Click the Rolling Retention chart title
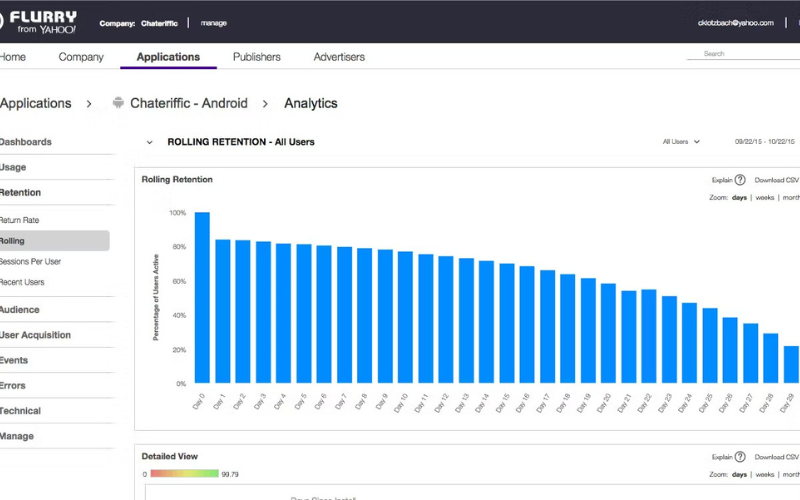Screen dimensions: 800x500 tap(177, 180)
